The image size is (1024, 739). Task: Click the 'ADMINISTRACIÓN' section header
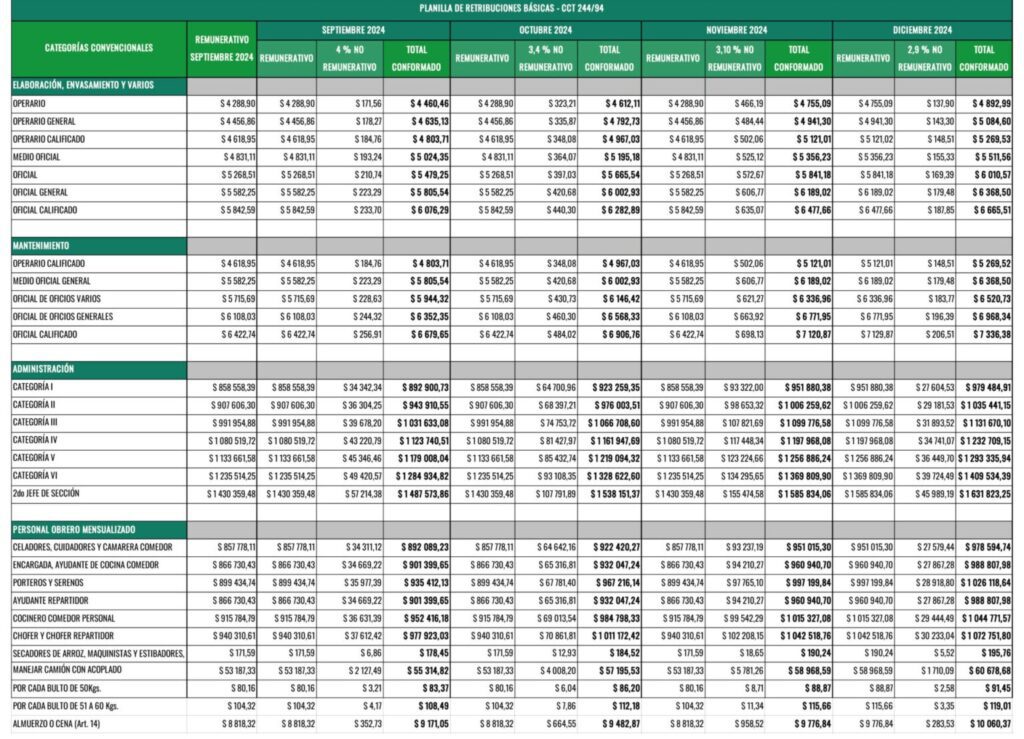pos(43,369)
